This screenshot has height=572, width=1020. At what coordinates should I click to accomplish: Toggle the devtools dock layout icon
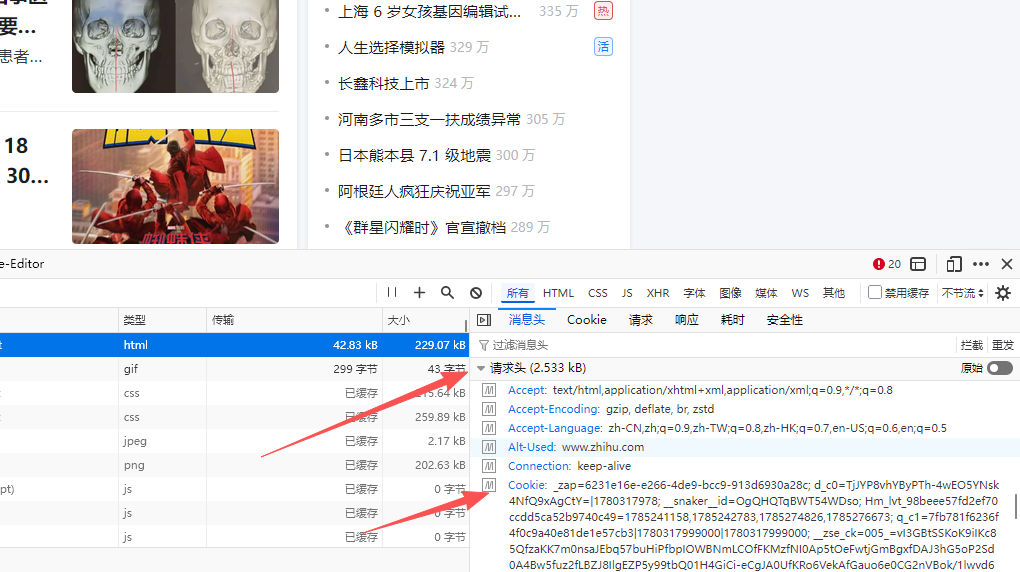coord(918,264)
